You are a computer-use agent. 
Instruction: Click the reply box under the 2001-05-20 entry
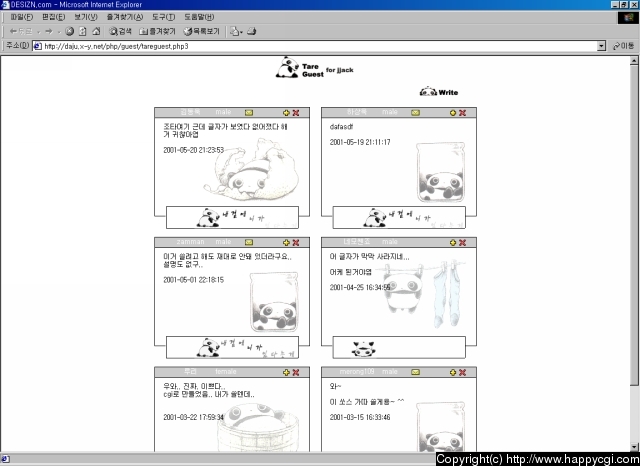pos(232,217)
